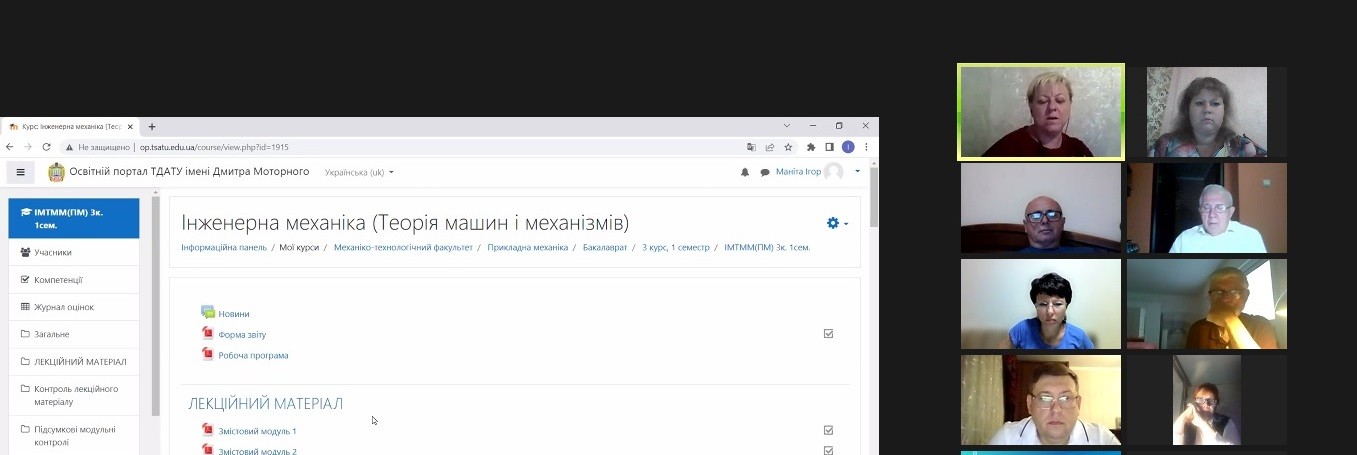Click Бакалаврат breadcrumb
This screenshot has width=1357, height=455.
pyautogui.click(x=605, y=247)
